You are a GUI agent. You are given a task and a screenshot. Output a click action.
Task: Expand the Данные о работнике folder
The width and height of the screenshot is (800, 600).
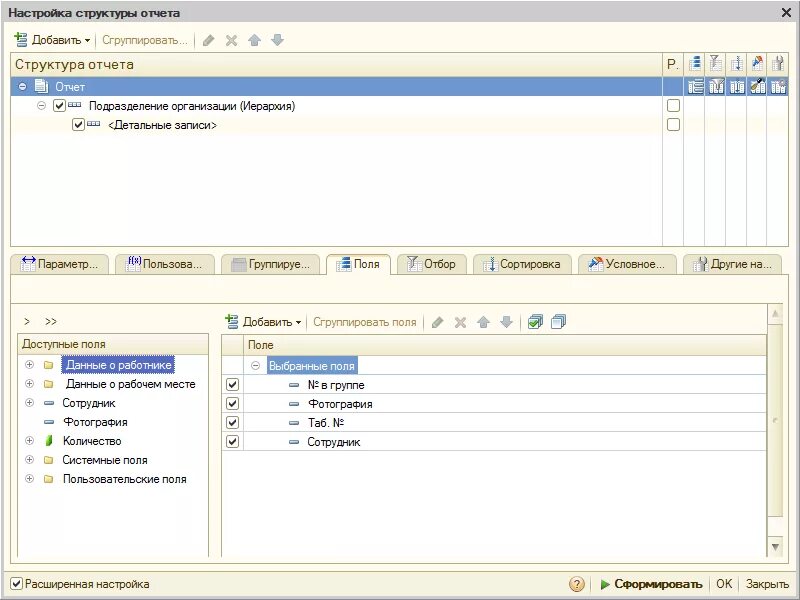coord(30,365)
